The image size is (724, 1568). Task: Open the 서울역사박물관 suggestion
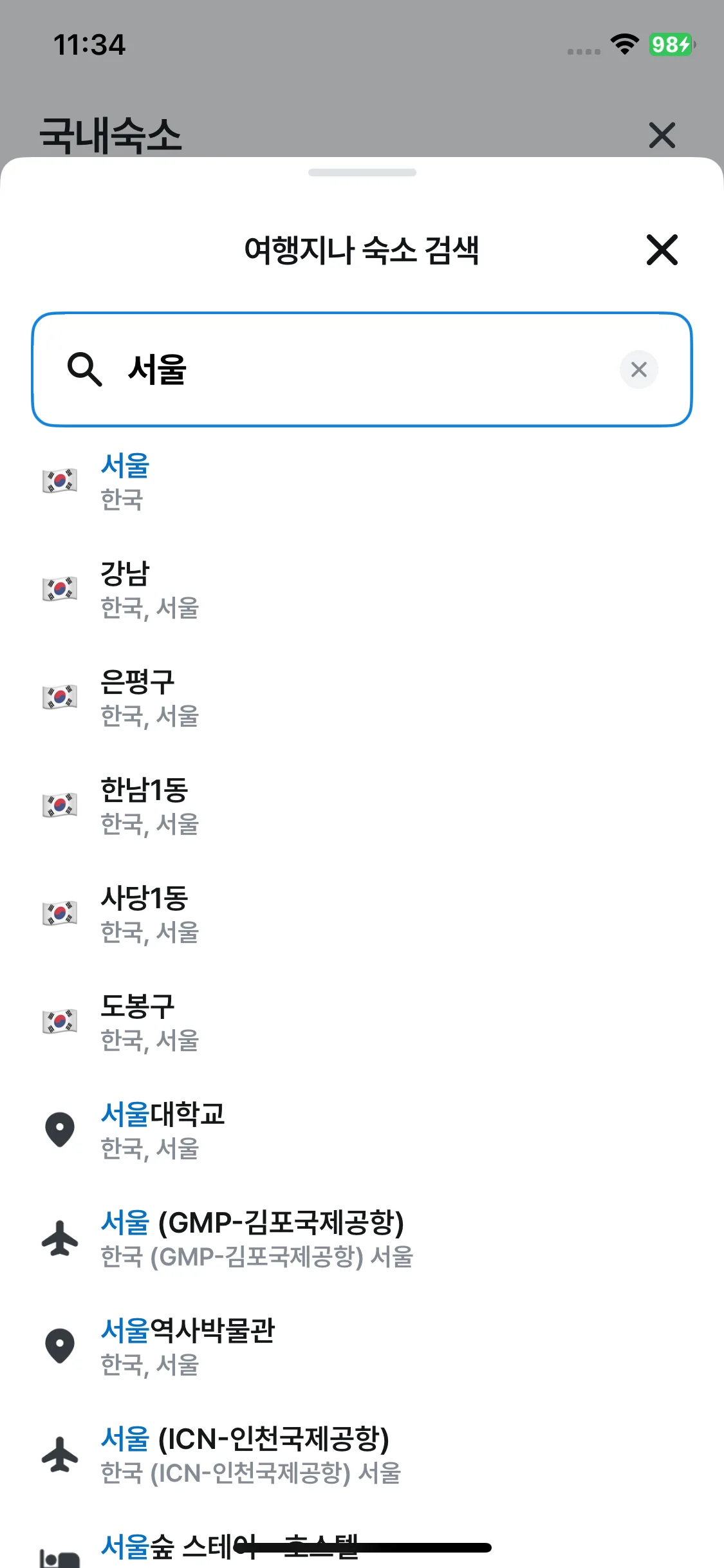point(188,1346)
